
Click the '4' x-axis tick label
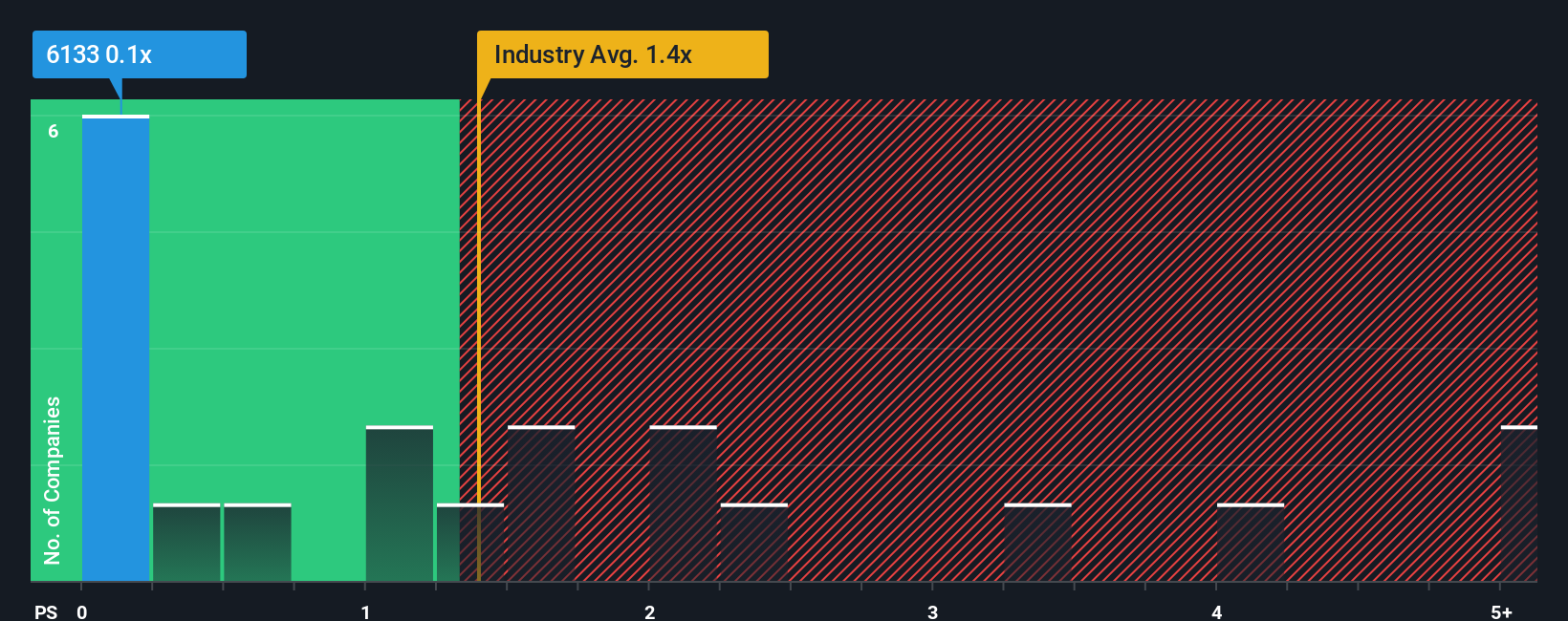[1216, 612]
